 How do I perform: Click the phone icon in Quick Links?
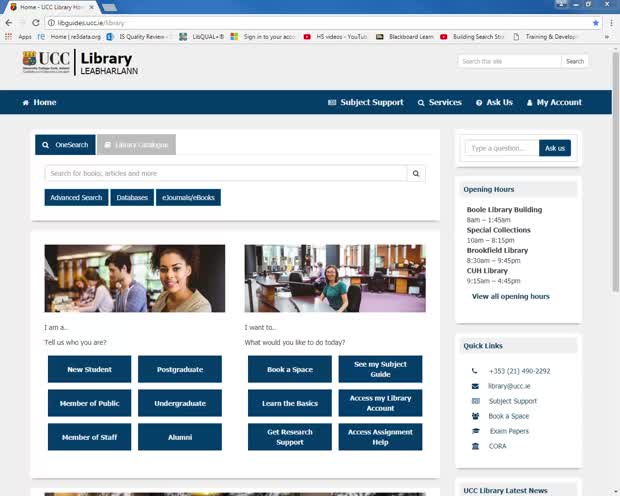tap(475, 371)
